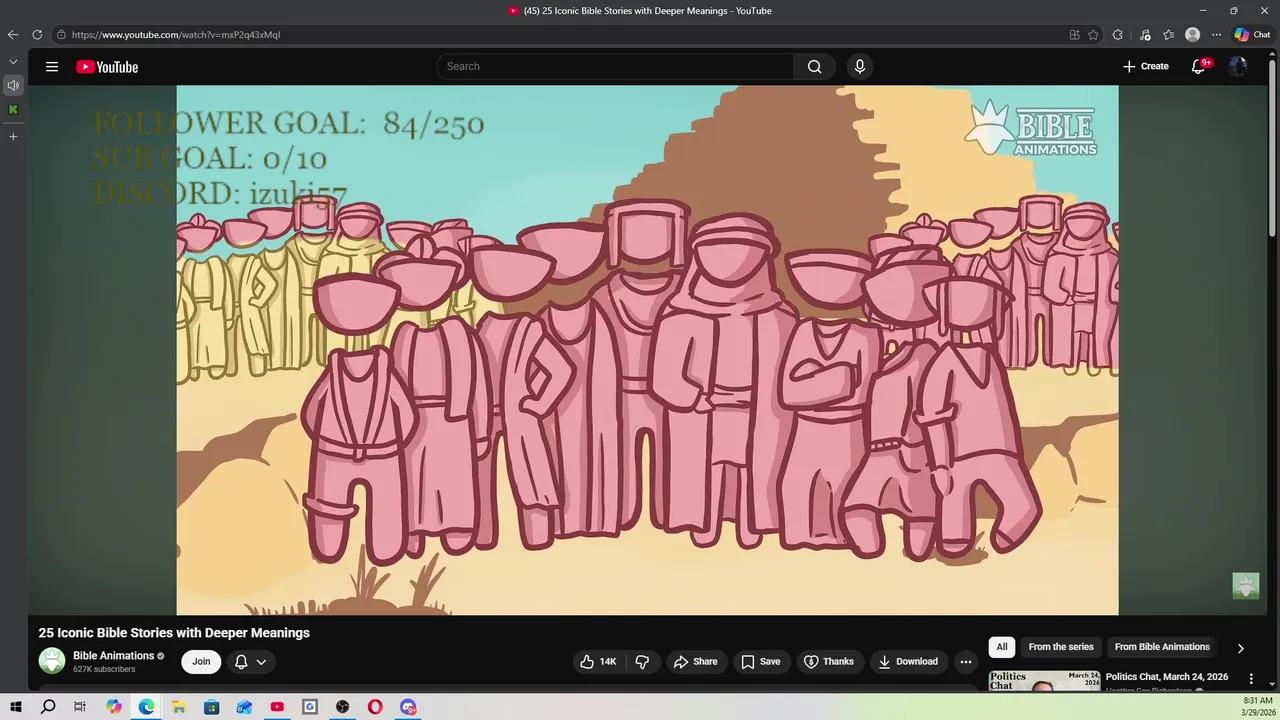Go back in the browser

[x=13, y=34]
